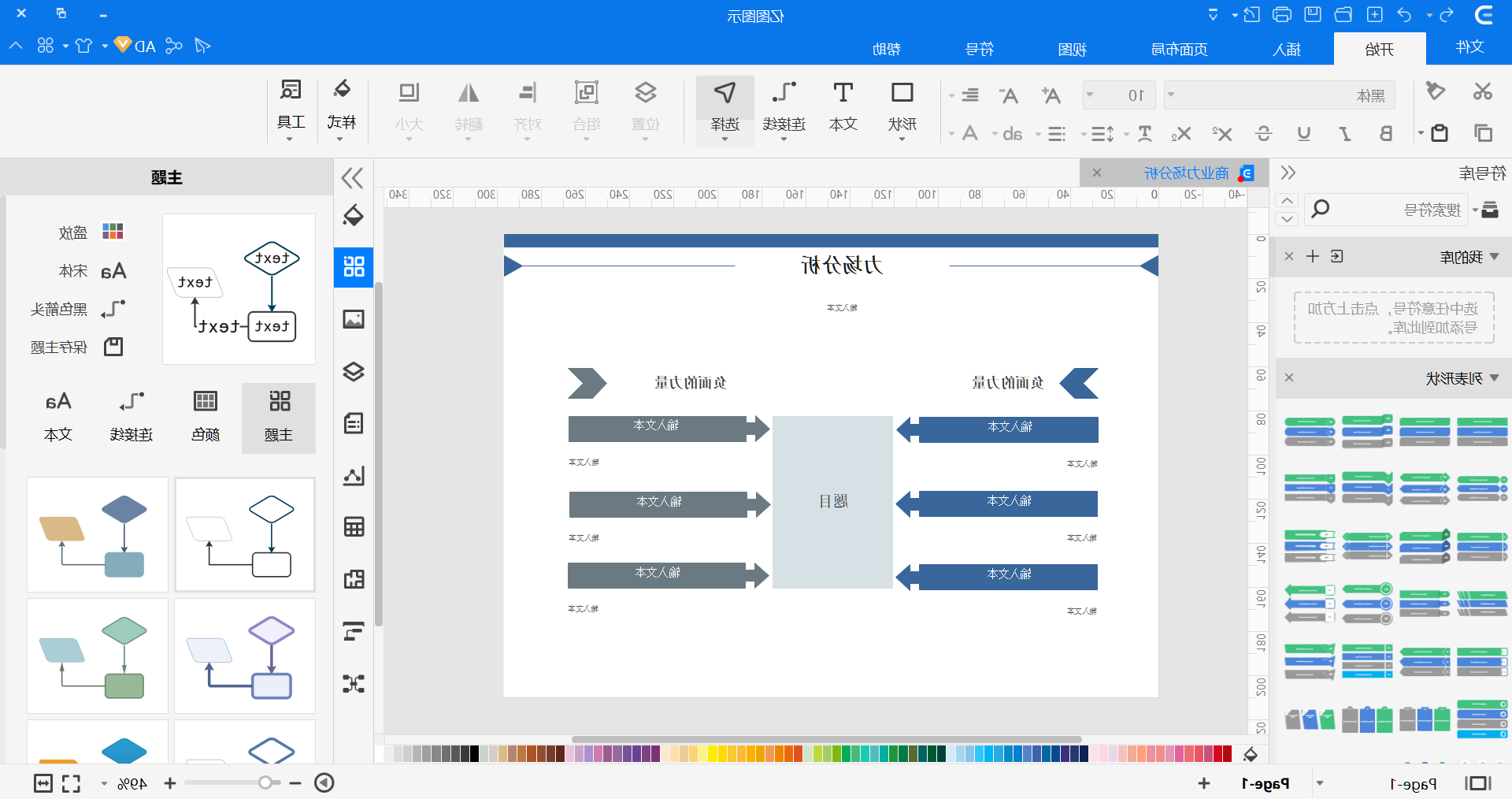Switch to the 视图 view tab
The image size is (1512, 799).
[x=1072, y=49]
